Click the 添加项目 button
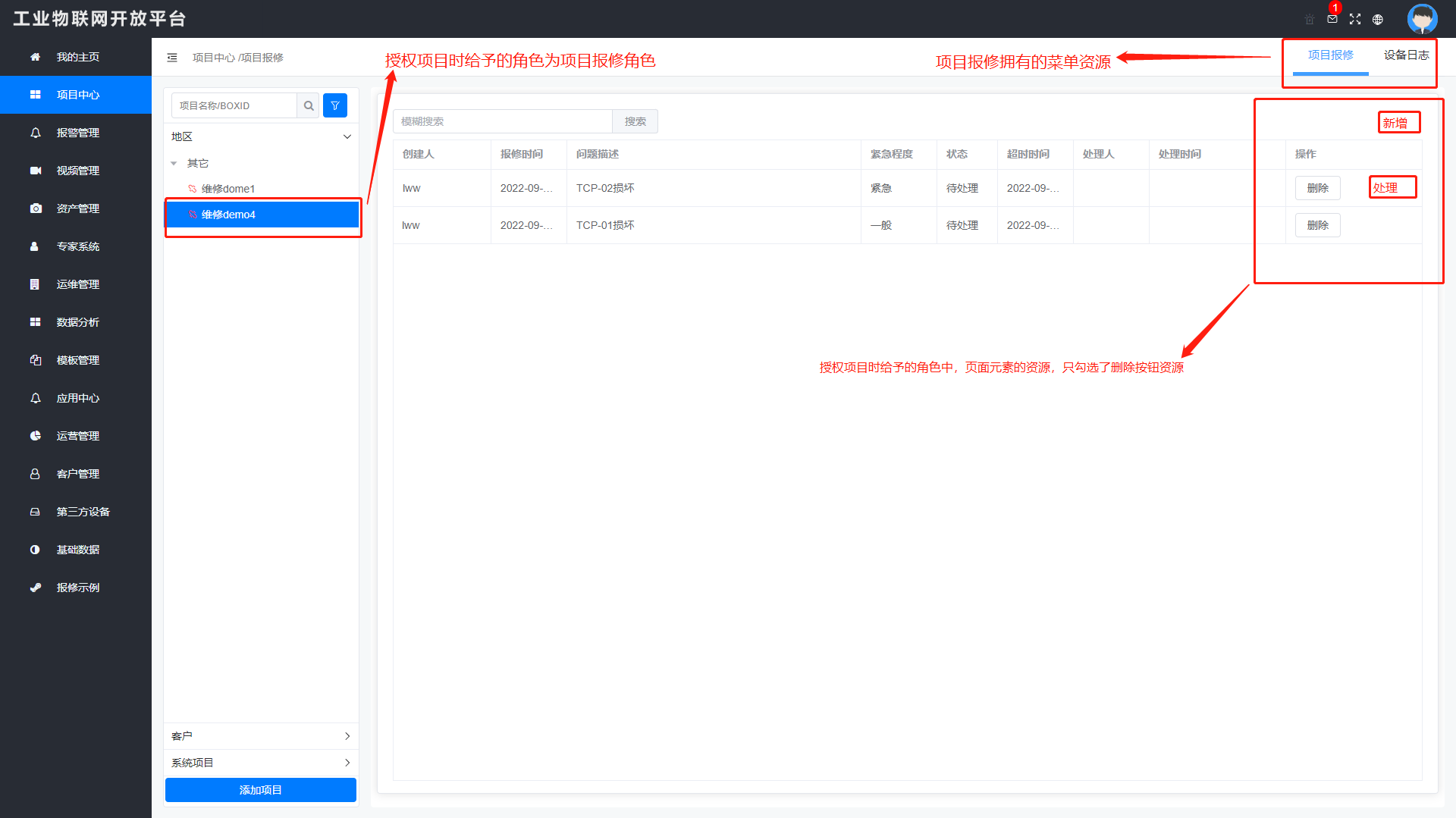 tap(261, 790)
